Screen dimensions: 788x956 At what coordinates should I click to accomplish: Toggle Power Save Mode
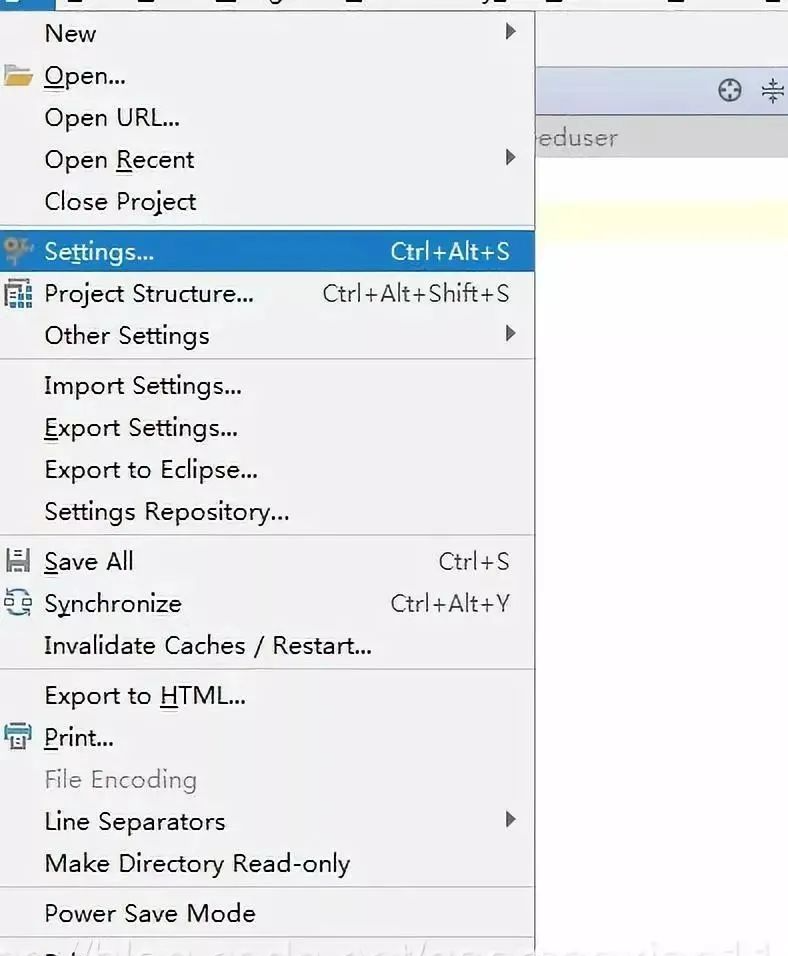[x=267, y=913]
